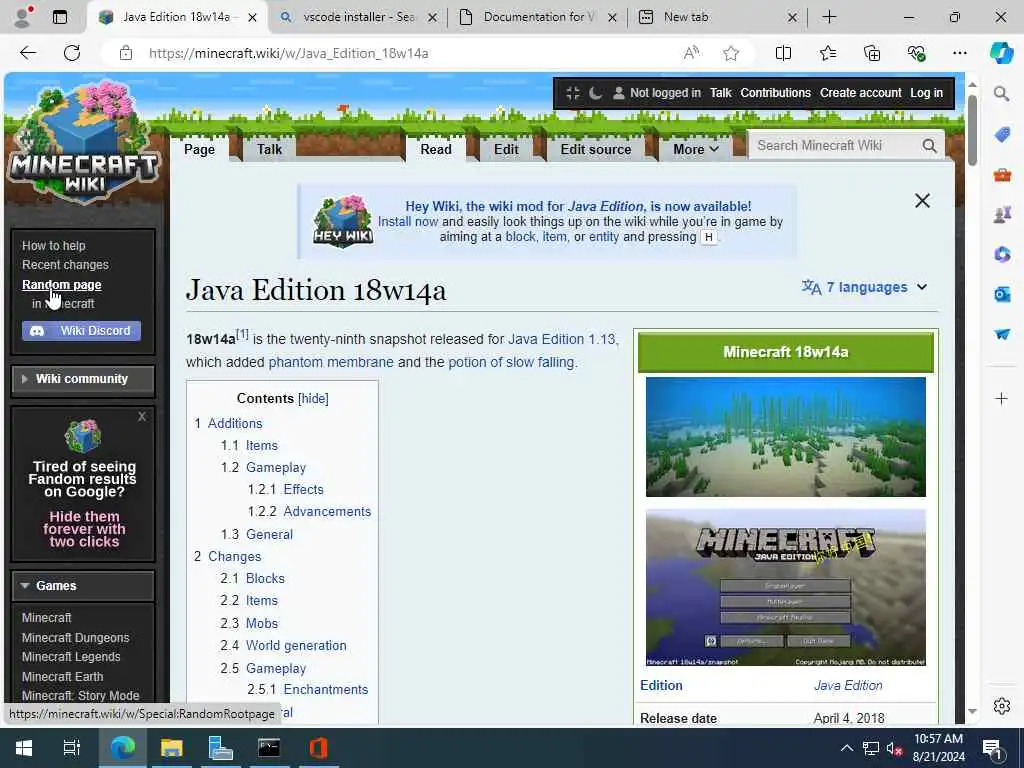Open the Recent changes link
This screenshot has height=768, width=1024.
65,264
